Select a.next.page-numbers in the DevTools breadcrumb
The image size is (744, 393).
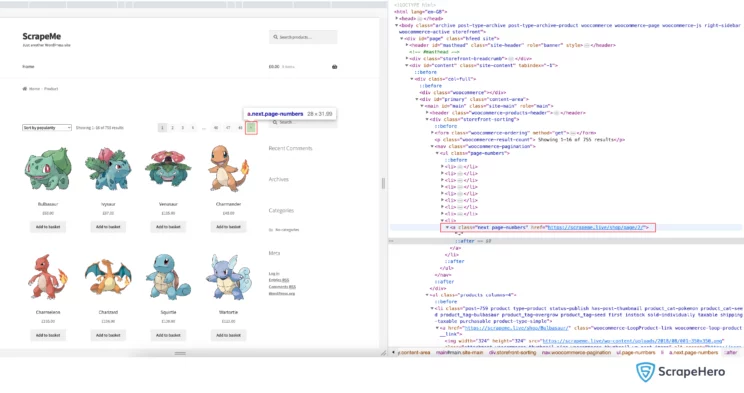[x=693, y=353]
